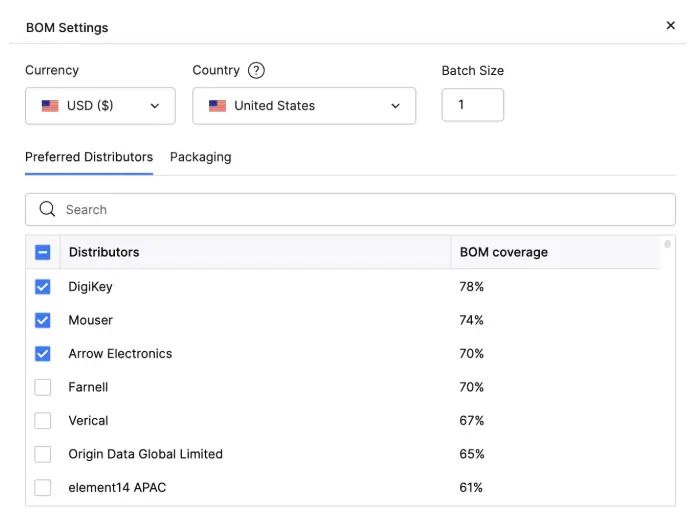This screenshot has width=694, height=515.
Task: Close the BOM Settings dialog
Action: pos(671,26)
